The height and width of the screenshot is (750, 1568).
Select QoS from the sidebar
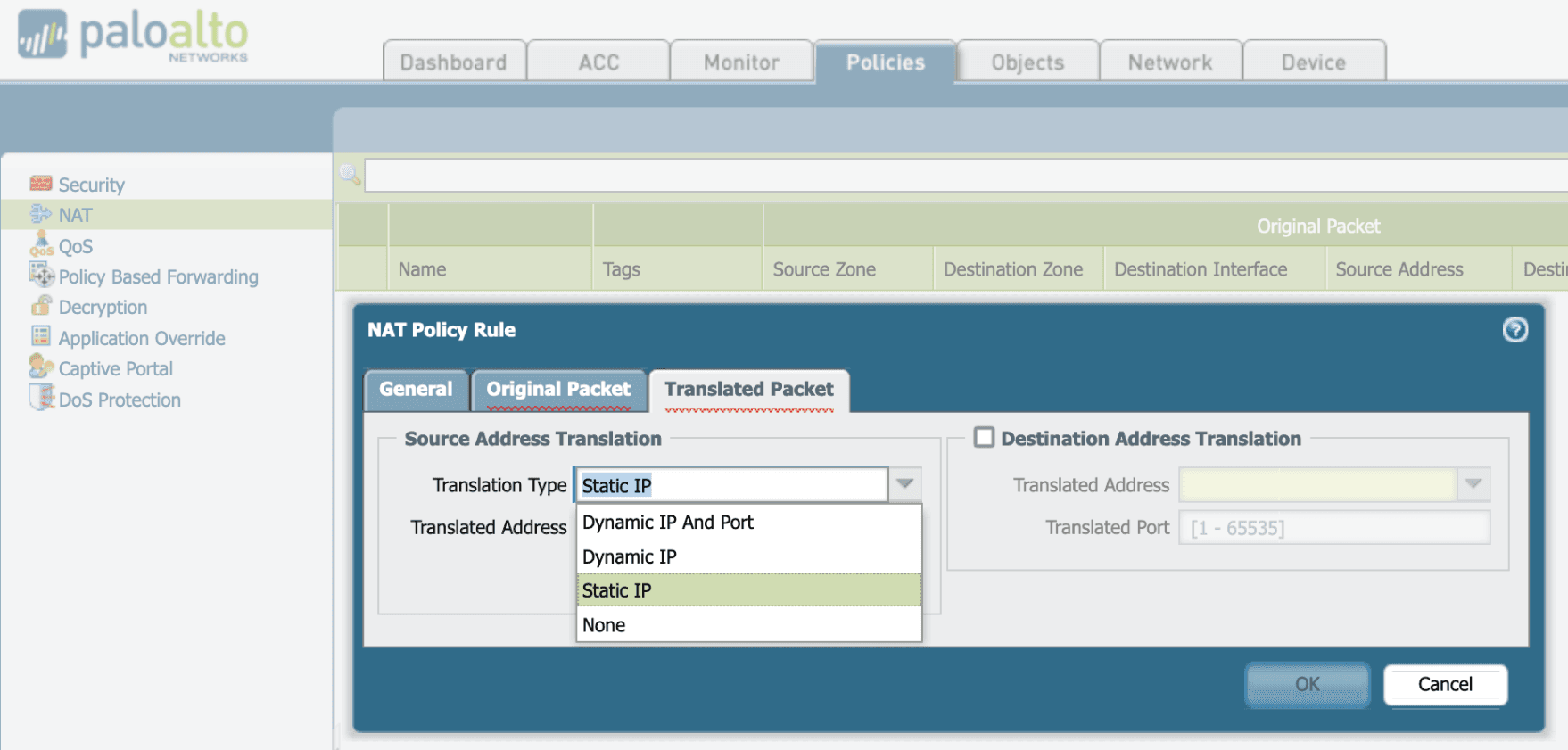click(76, 245)
